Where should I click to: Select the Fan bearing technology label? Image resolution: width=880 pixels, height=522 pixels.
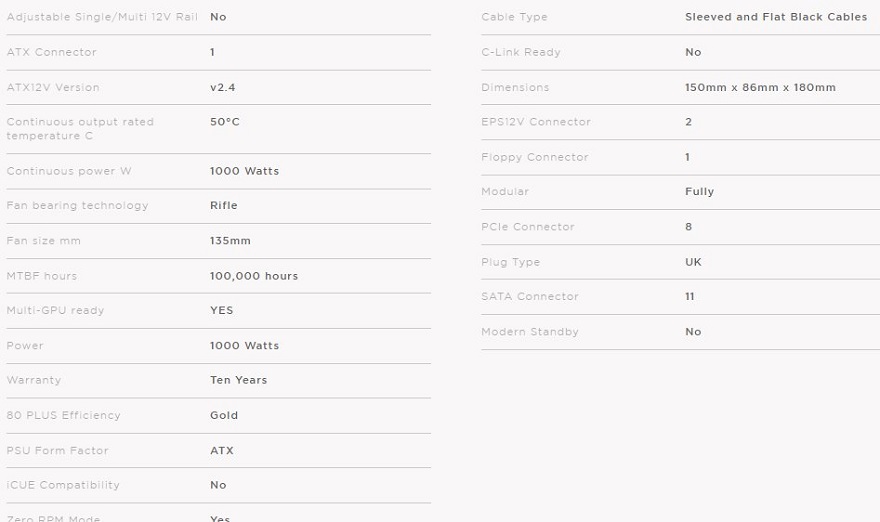pos(77,205)
